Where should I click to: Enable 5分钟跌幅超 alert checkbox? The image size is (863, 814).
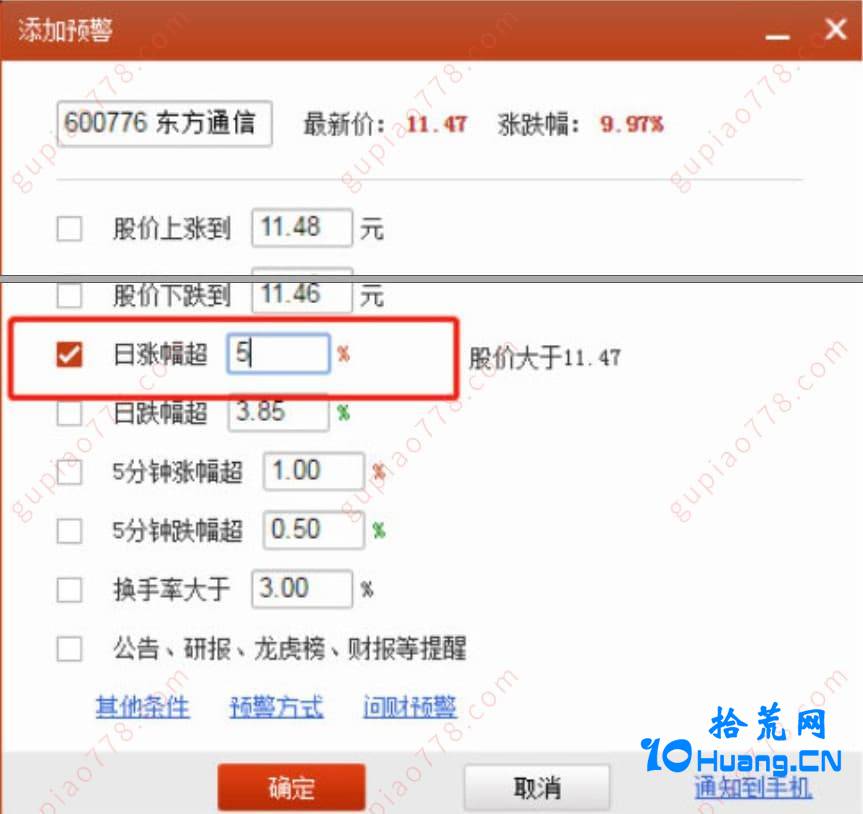pos(69,531)
